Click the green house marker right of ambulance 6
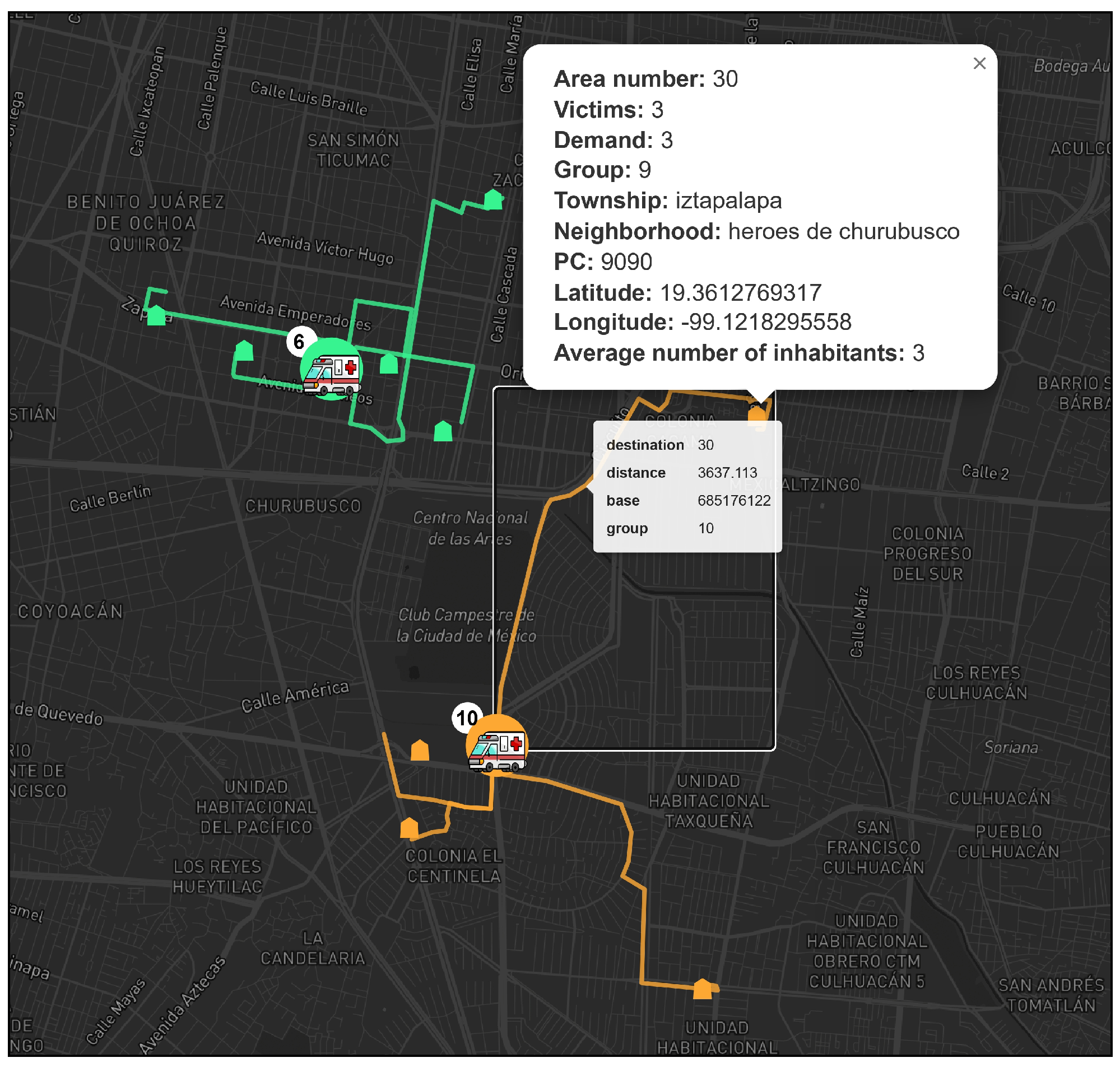Screen dimensions: 1120x1067 point(388,364)
